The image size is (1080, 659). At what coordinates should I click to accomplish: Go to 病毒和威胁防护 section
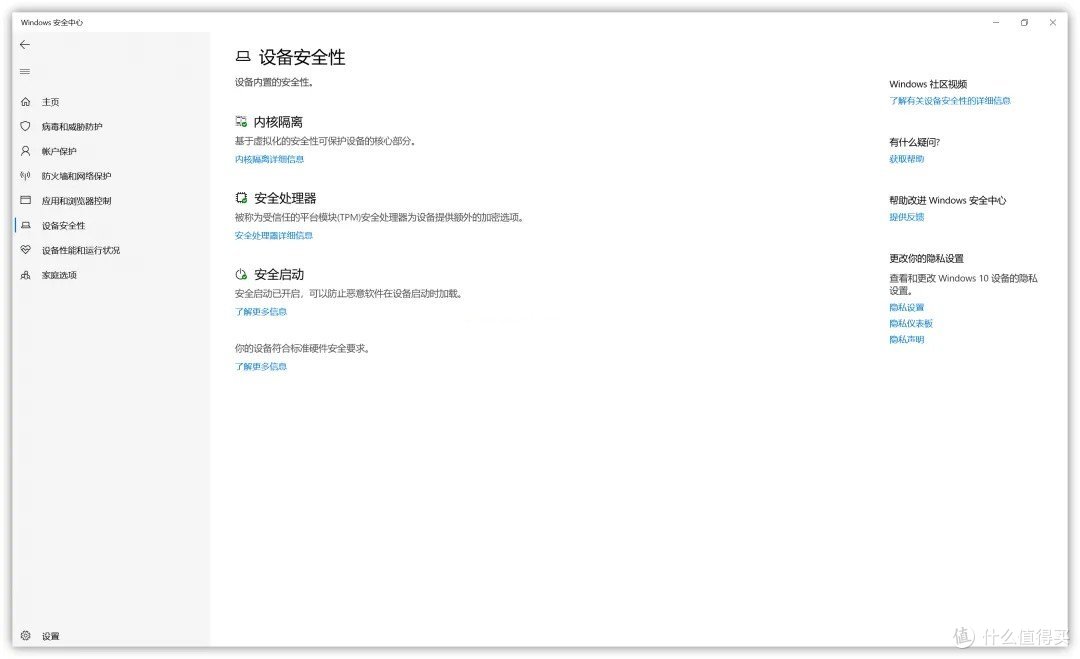coord(72,127)
